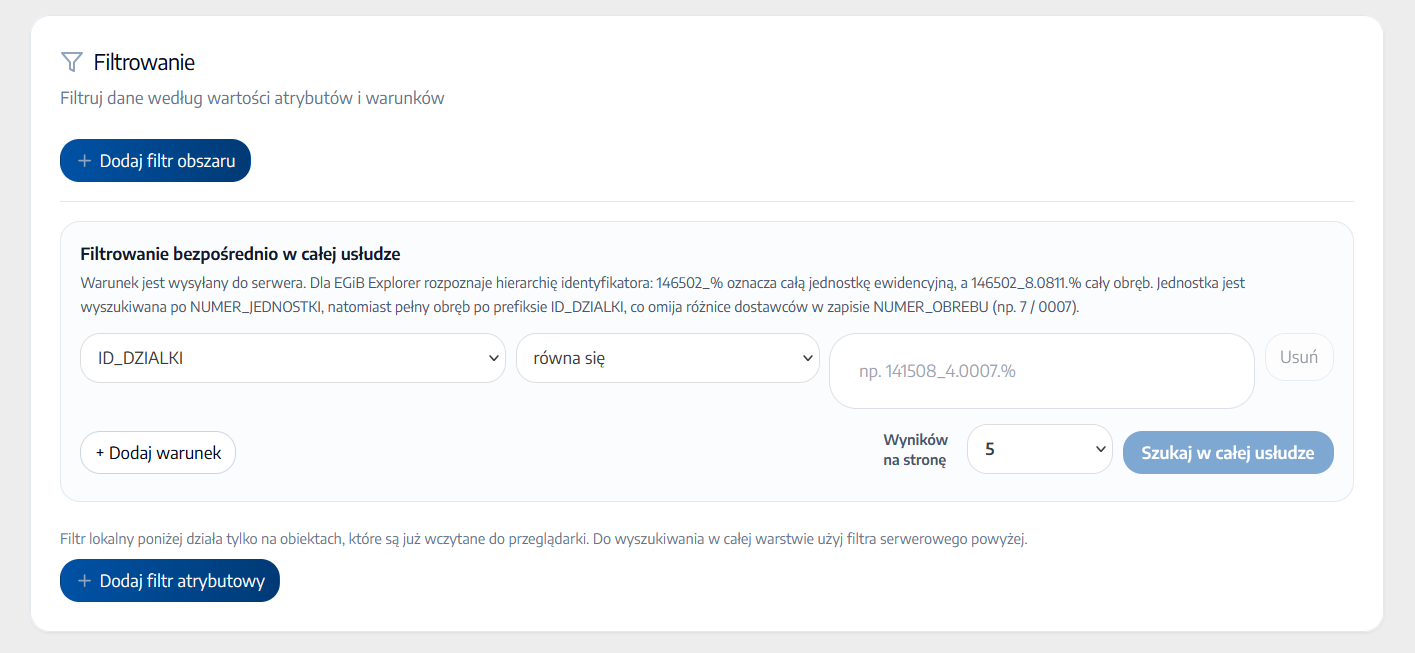
Task: Open the results per page dropdown showing 5
Action: tap(1040, 449)
